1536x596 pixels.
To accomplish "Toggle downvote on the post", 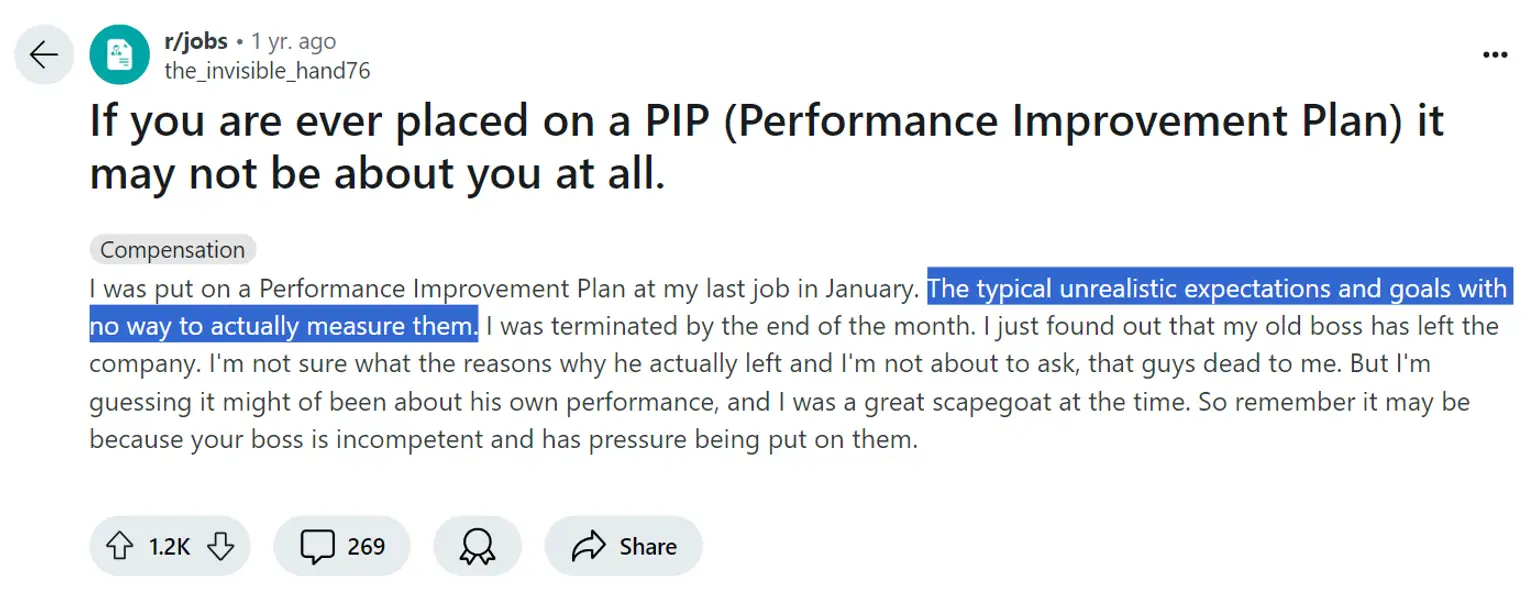I will click(219, 546).
